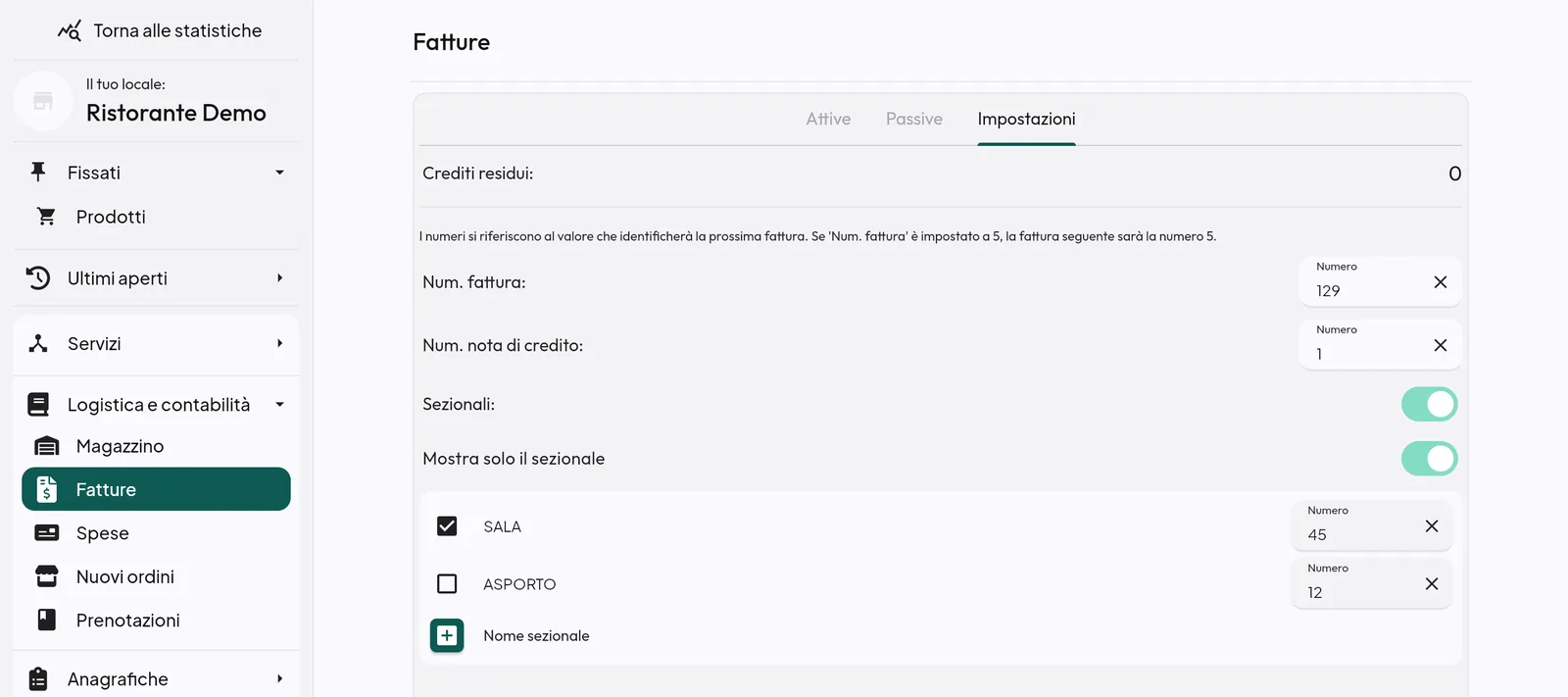Expand the Servizi section arrow

279,344
